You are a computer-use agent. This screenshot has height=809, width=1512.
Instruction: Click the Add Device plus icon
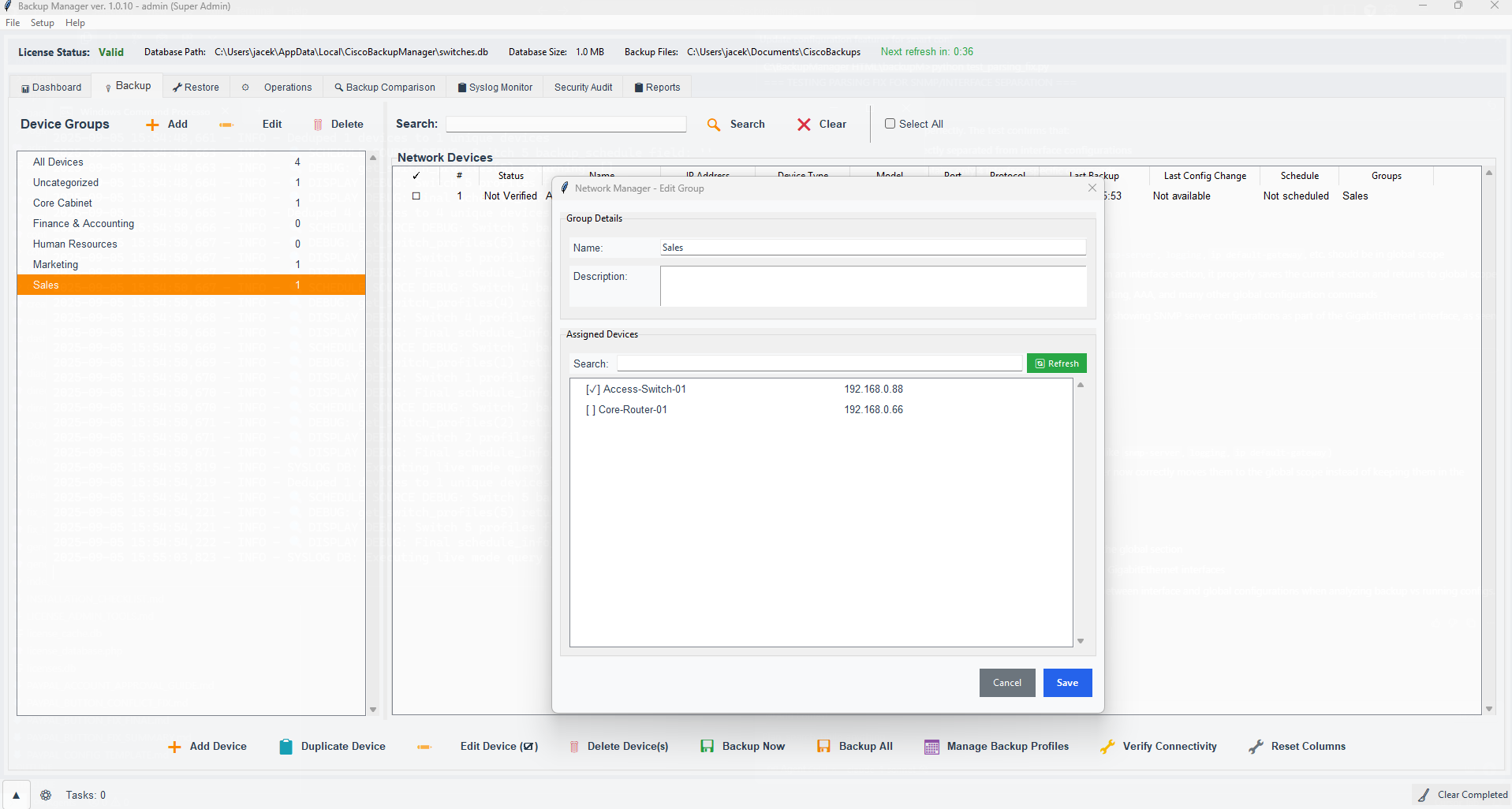click(x=174, y=747)
